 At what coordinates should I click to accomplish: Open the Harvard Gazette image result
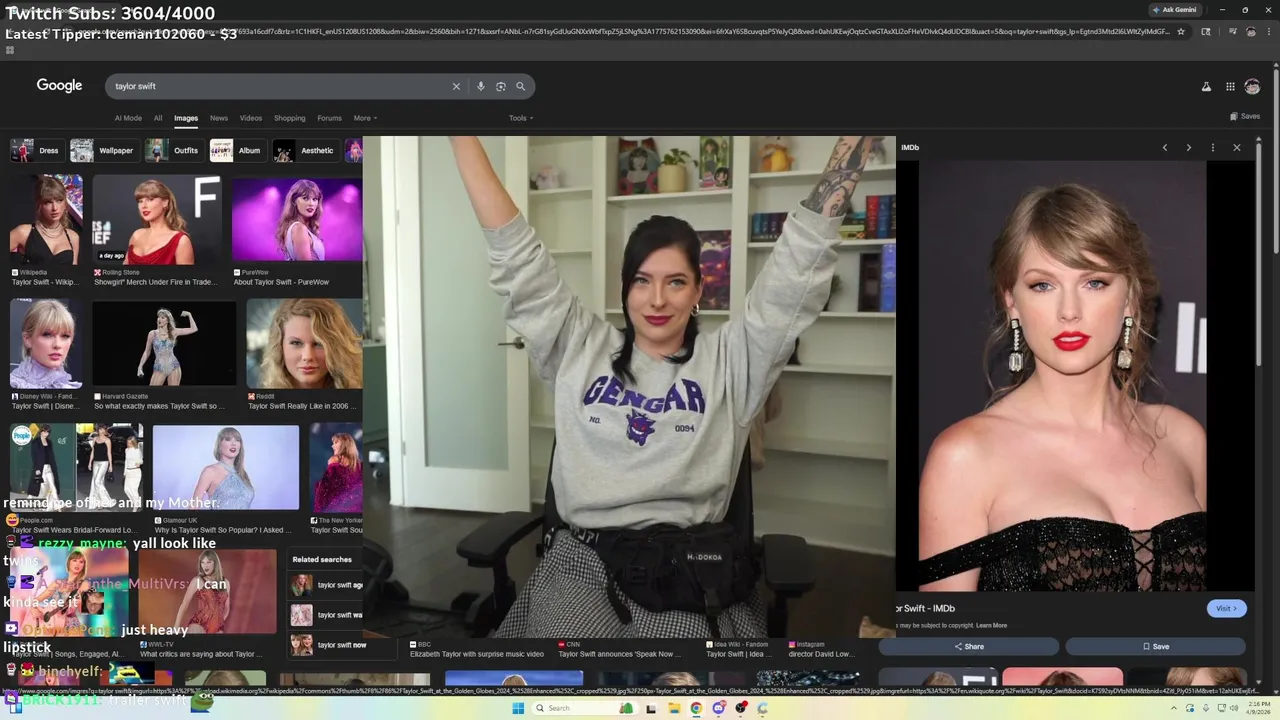click(165, 343)
